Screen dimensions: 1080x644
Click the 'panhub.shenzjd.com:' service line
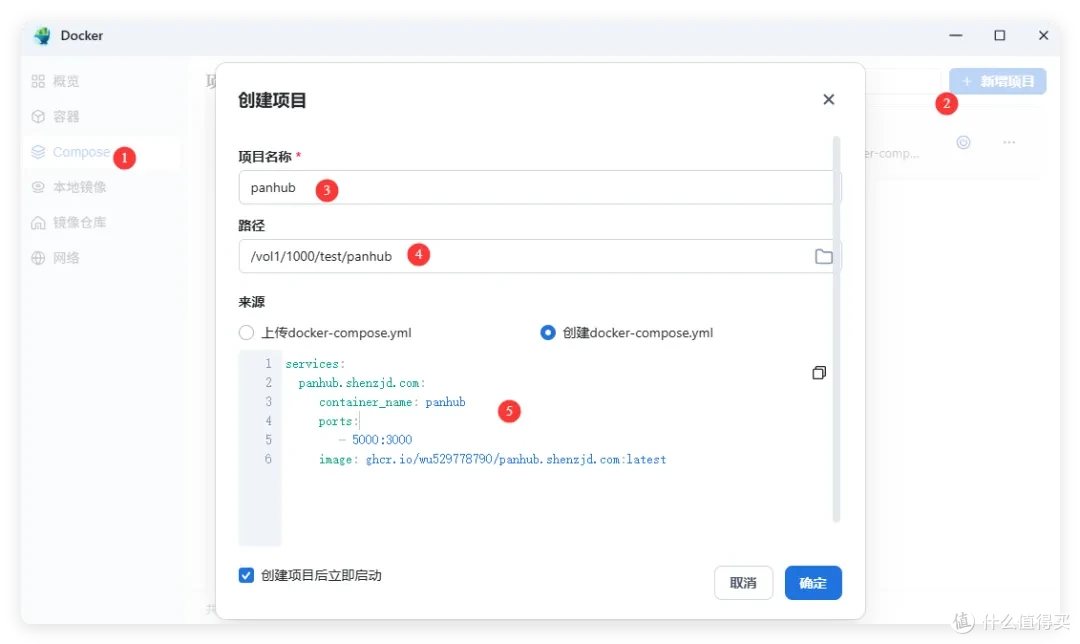(x=362, y=383)
